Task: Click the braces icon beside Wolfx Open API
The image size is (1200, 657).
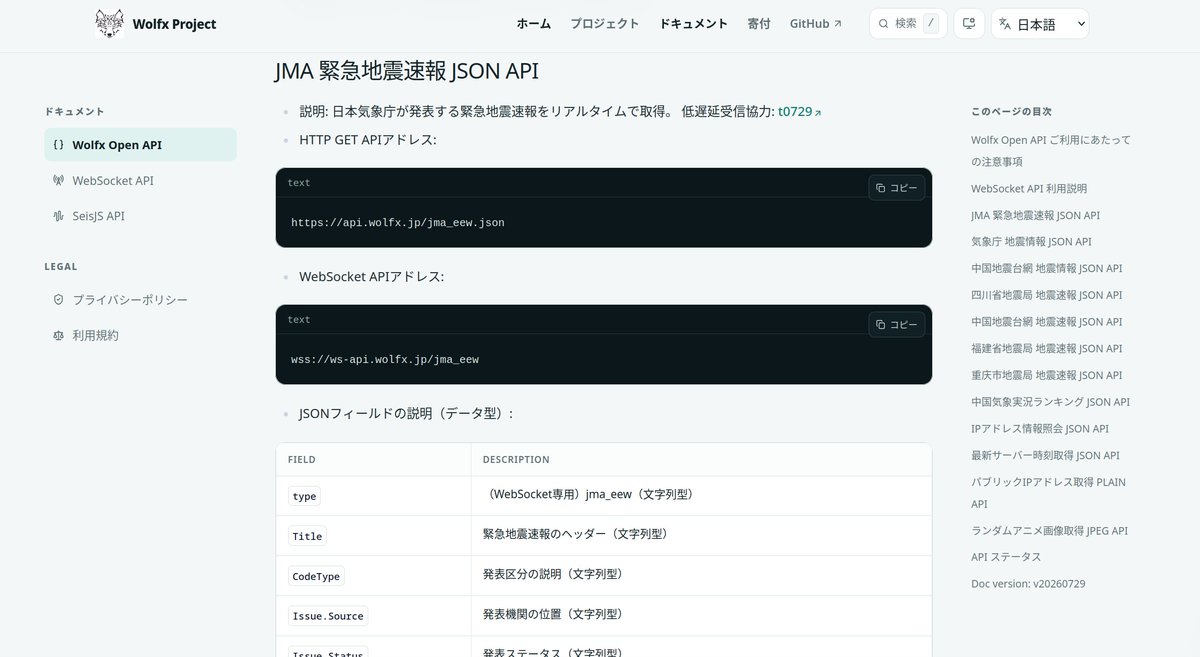Action: pyautogui.click(x=58, y=145)
